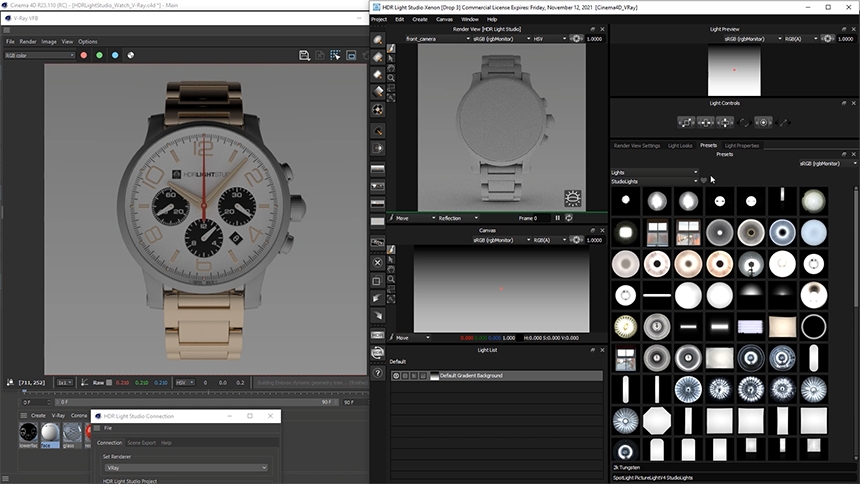
Task: Open the Create menu in HDR Light Studio
Action: pyautogui.click(x=420, y=19)
